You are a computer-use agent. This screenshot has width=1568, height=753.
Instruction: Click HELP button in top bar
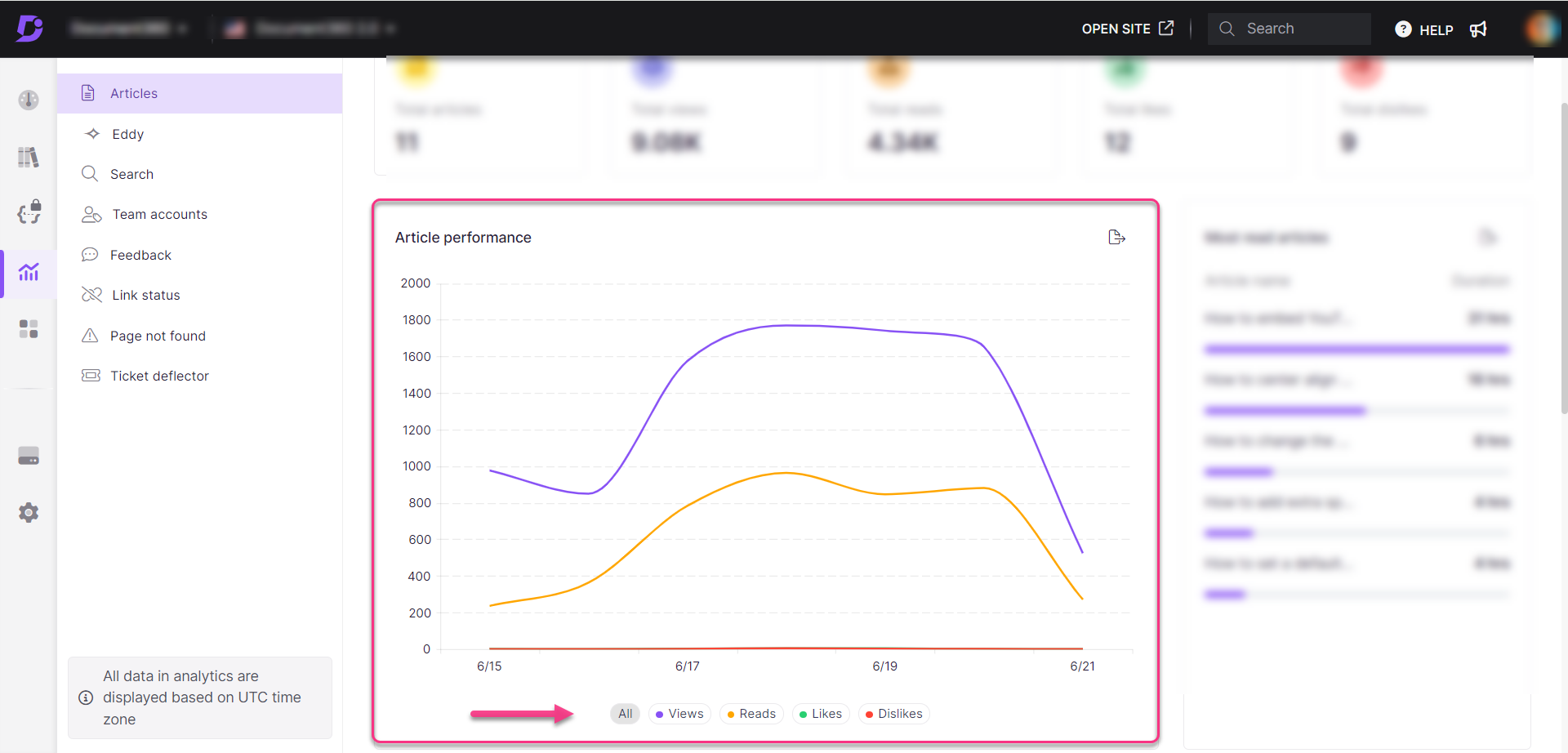1424,29
